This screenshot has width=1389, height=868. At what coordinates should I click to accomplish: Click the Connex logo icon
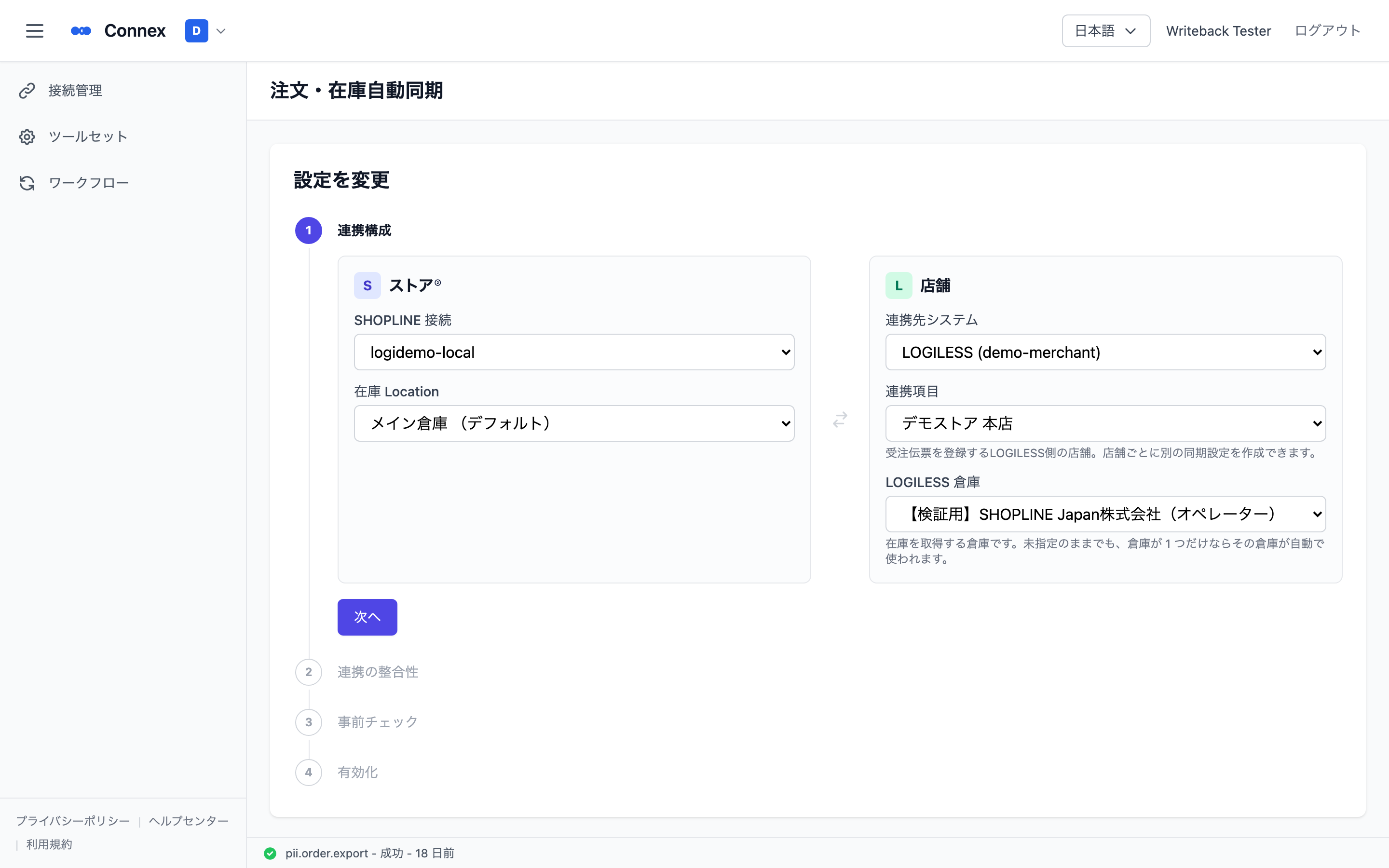click(81, 31)
